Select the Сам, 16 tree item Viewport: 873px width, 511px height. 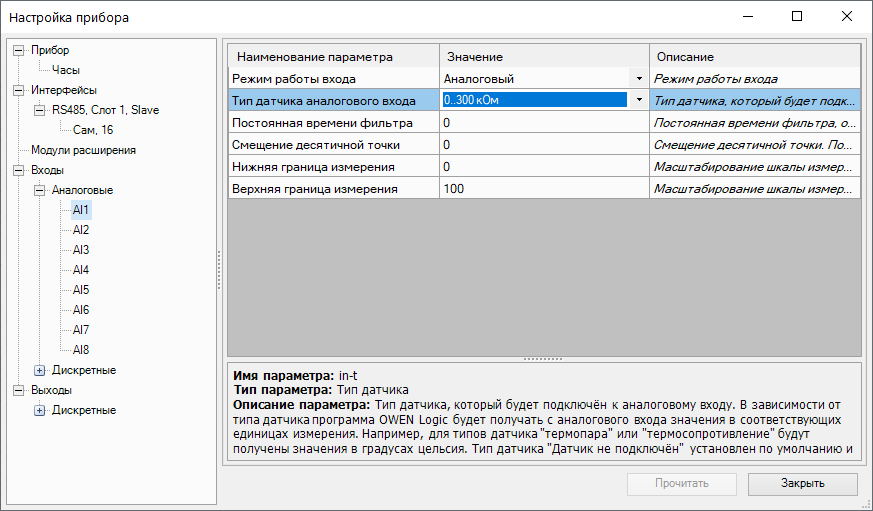[92, 130]
